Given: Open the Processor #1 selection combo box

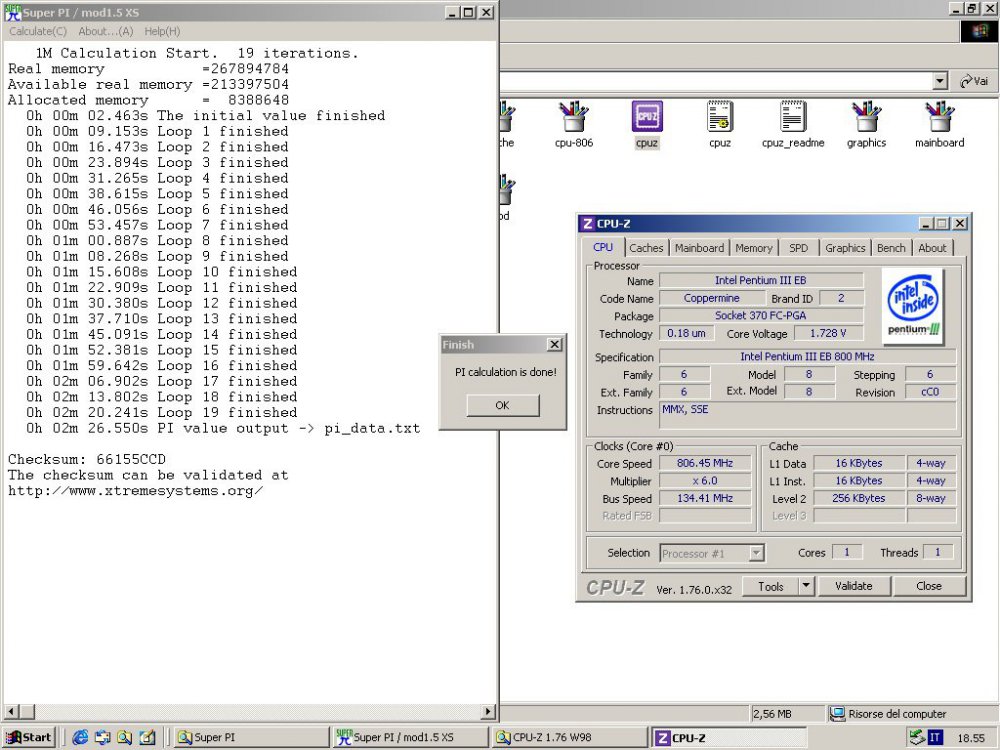Looking at the screenshot, I should point(711,552).
